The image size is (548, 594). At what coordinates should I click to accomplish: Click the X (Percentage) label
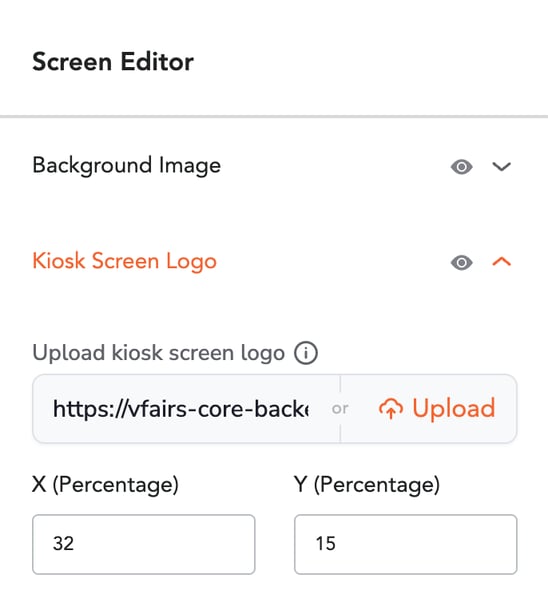point(105,485)
